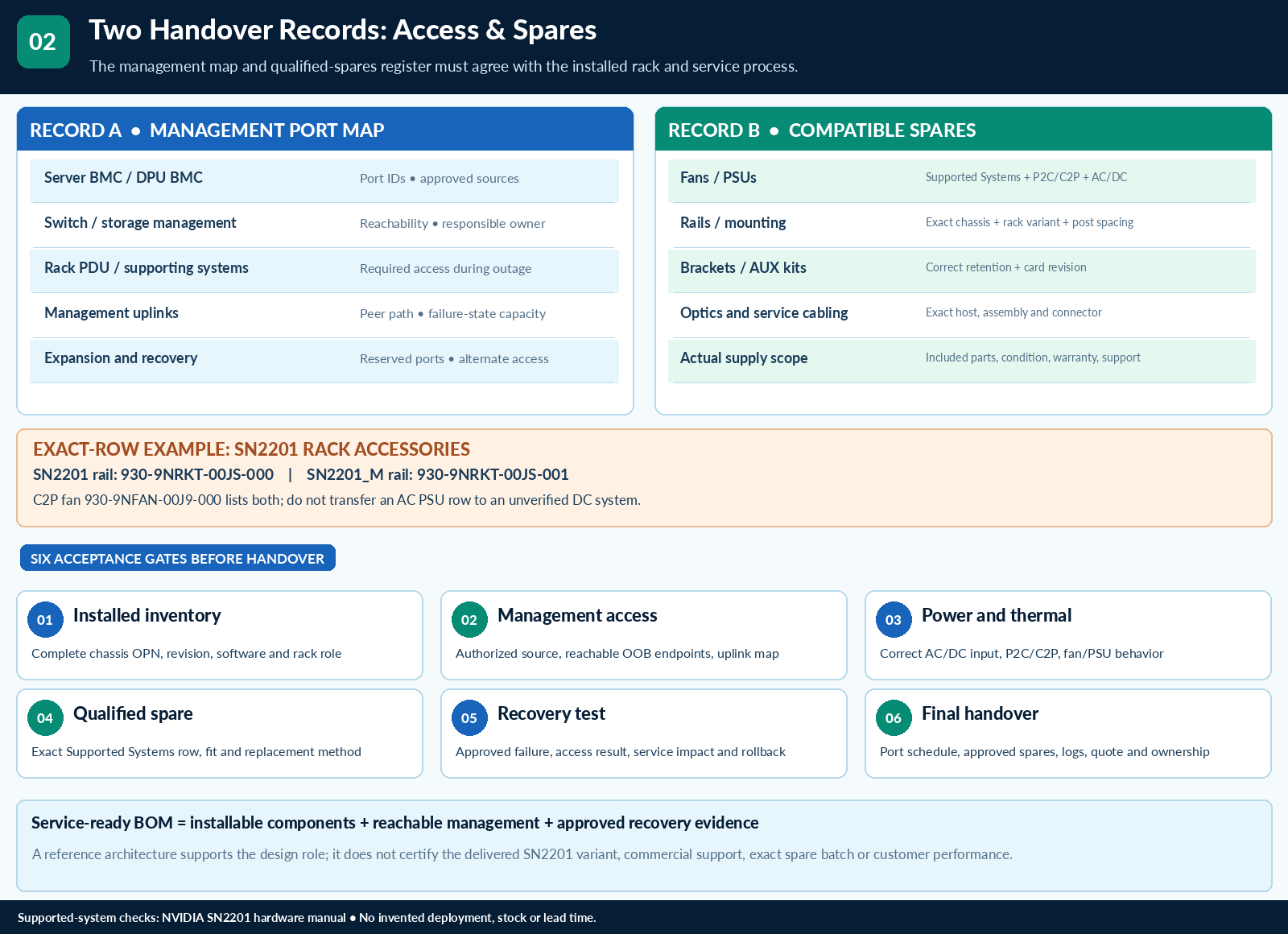Viewport: 1288px width, 934px height.
Task: Click Exact host, assembly and connector text
Action: coord(1013,312)
